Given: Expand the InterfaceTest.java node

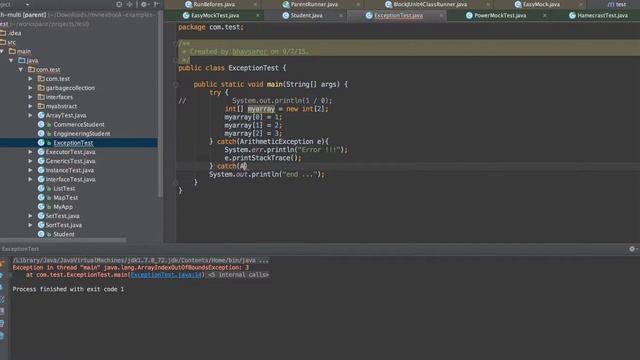Looking at the screenshot, I should pyautogui.click(x=30, y=179).
